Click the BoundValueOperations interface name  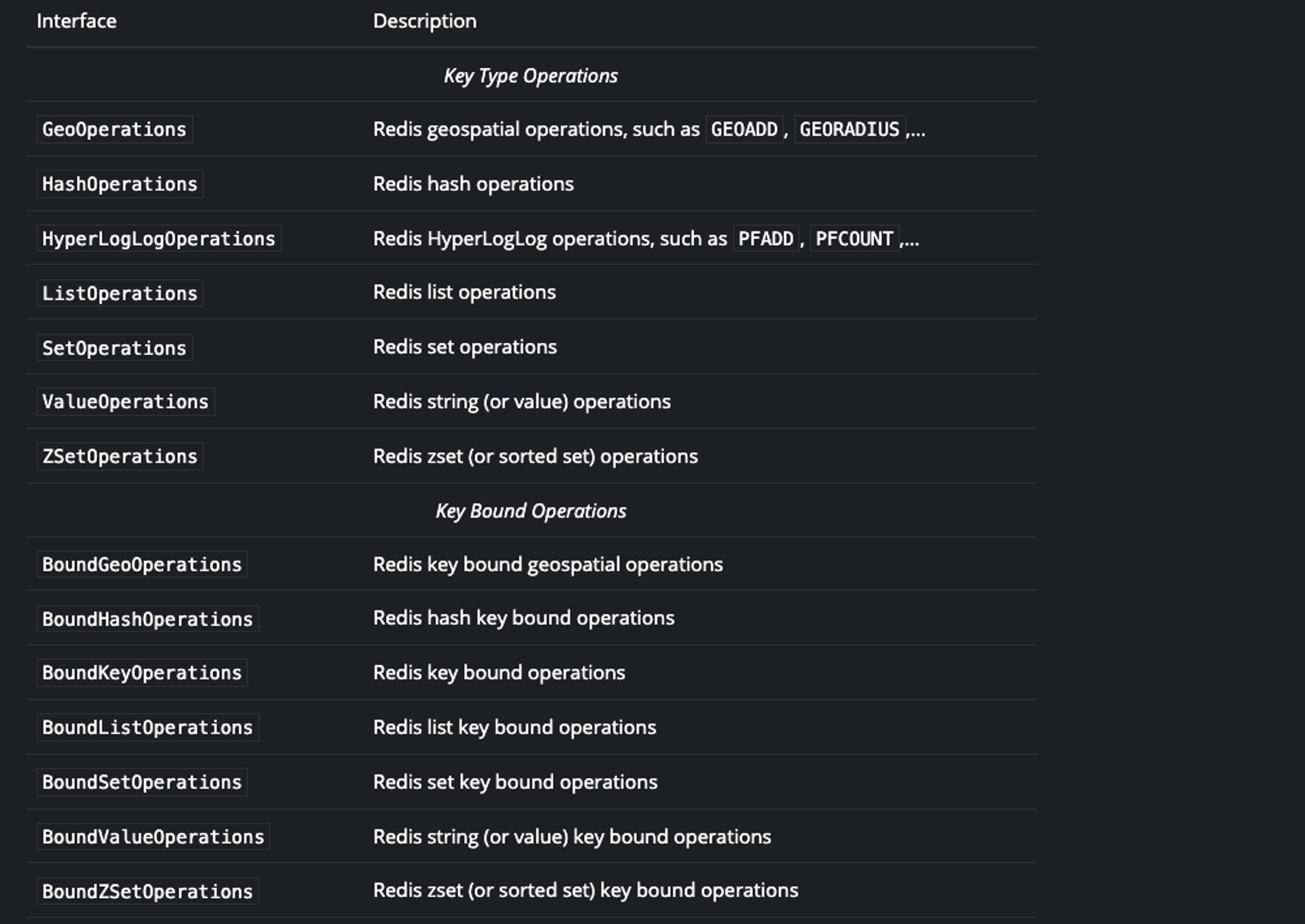[x=153, y=837]
